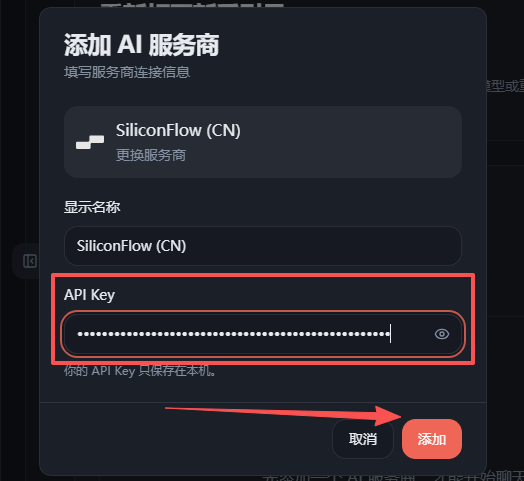
Task: Click the red arrow pointing at 添加
Action: pyautogui.click(x=283, y=415)
